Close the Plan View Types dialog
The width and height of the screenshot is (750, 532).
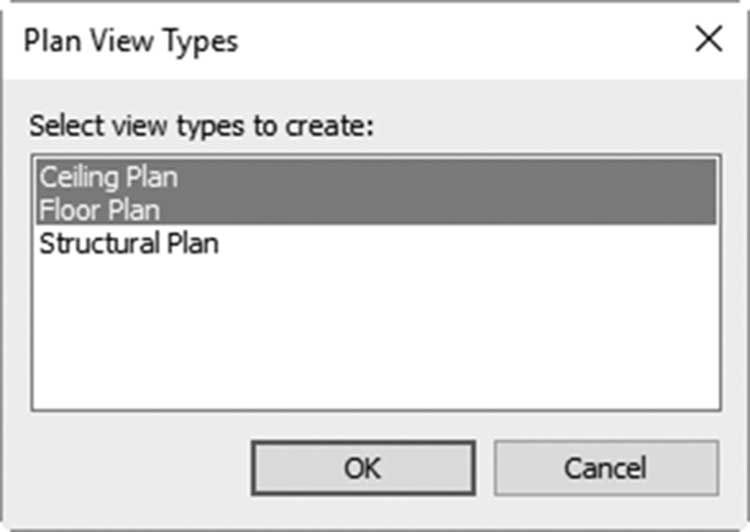[x=708, y=39]
